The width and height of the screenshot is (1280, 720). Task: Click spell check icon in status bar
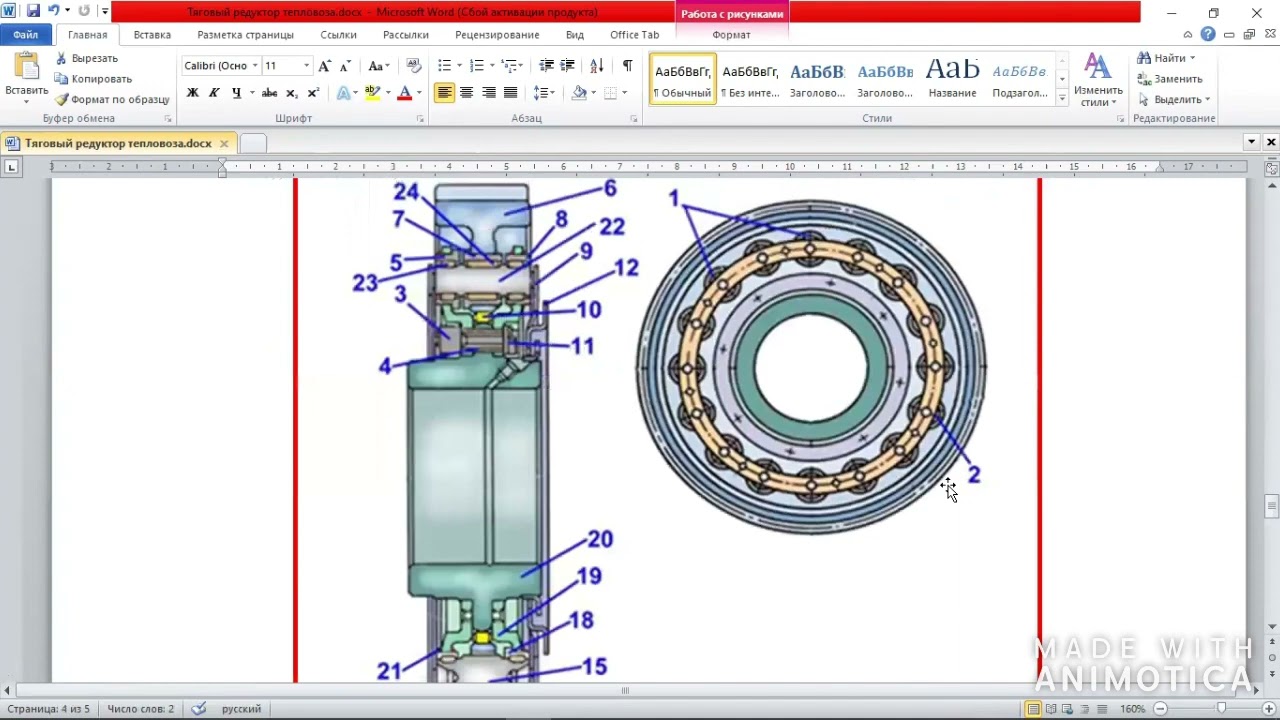click(x=199, y=709)
